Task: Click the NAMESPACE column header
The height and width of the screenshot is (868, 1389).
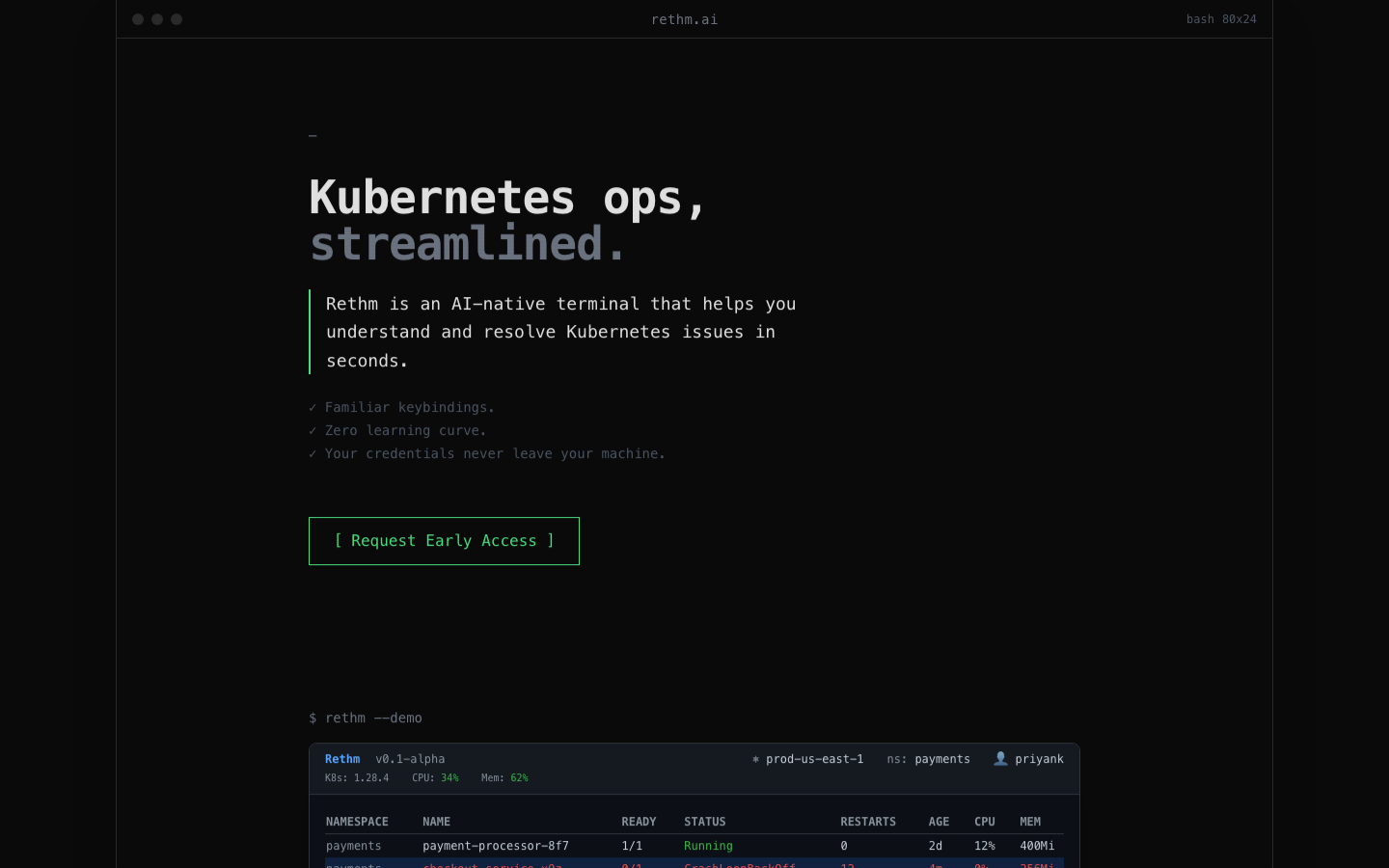Action: click(357, 822)
